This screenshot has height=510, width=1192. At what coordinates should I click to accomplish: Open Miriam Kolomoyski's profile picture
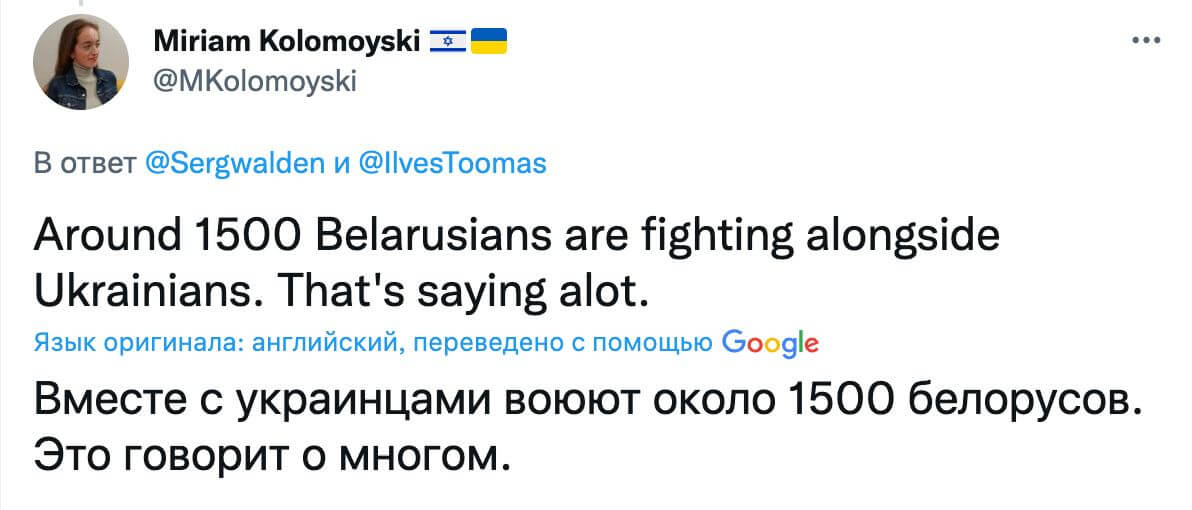[x=82, y=62]
